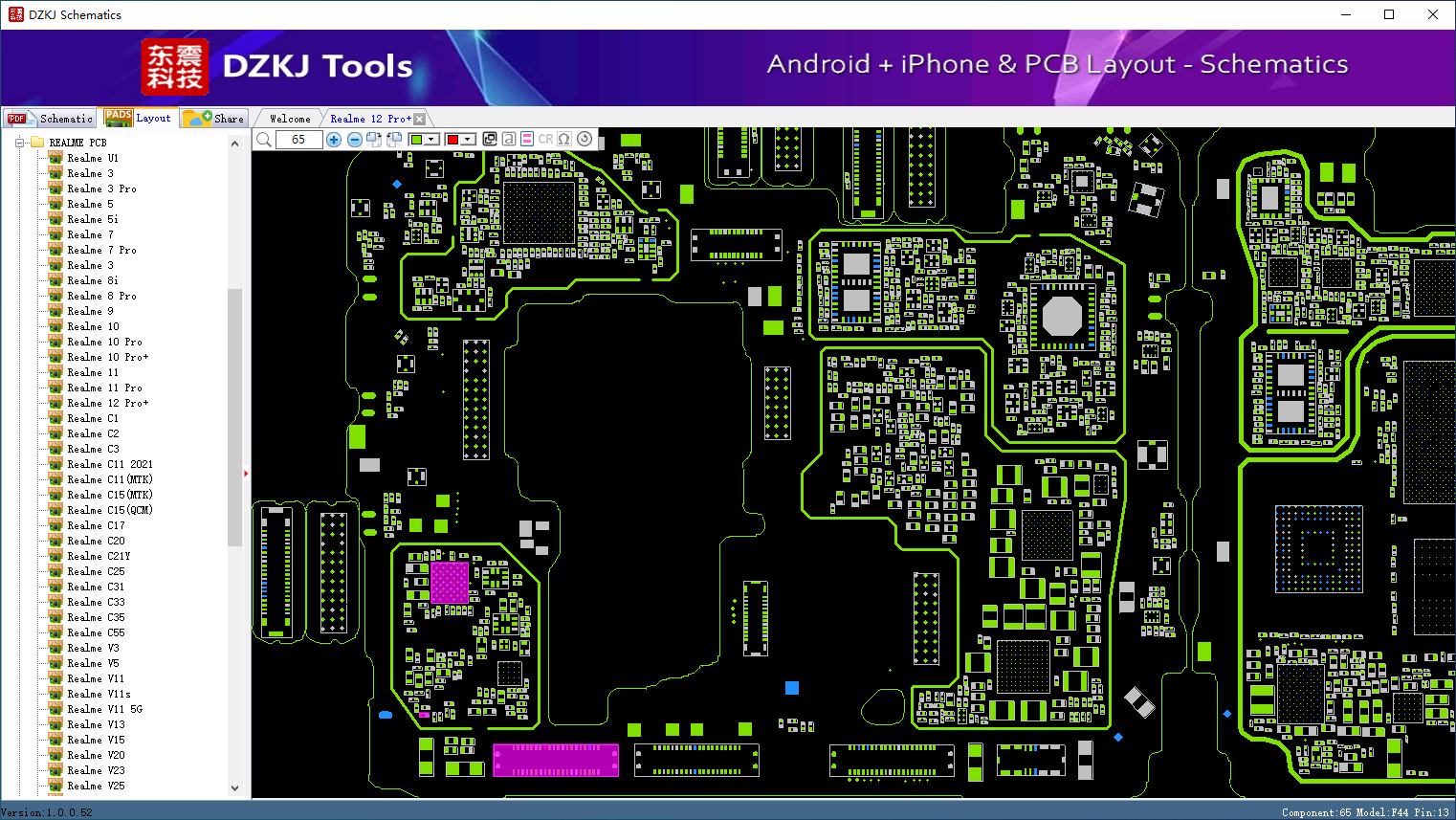Select the Realme 8 Pro entry

click(101, 296)
